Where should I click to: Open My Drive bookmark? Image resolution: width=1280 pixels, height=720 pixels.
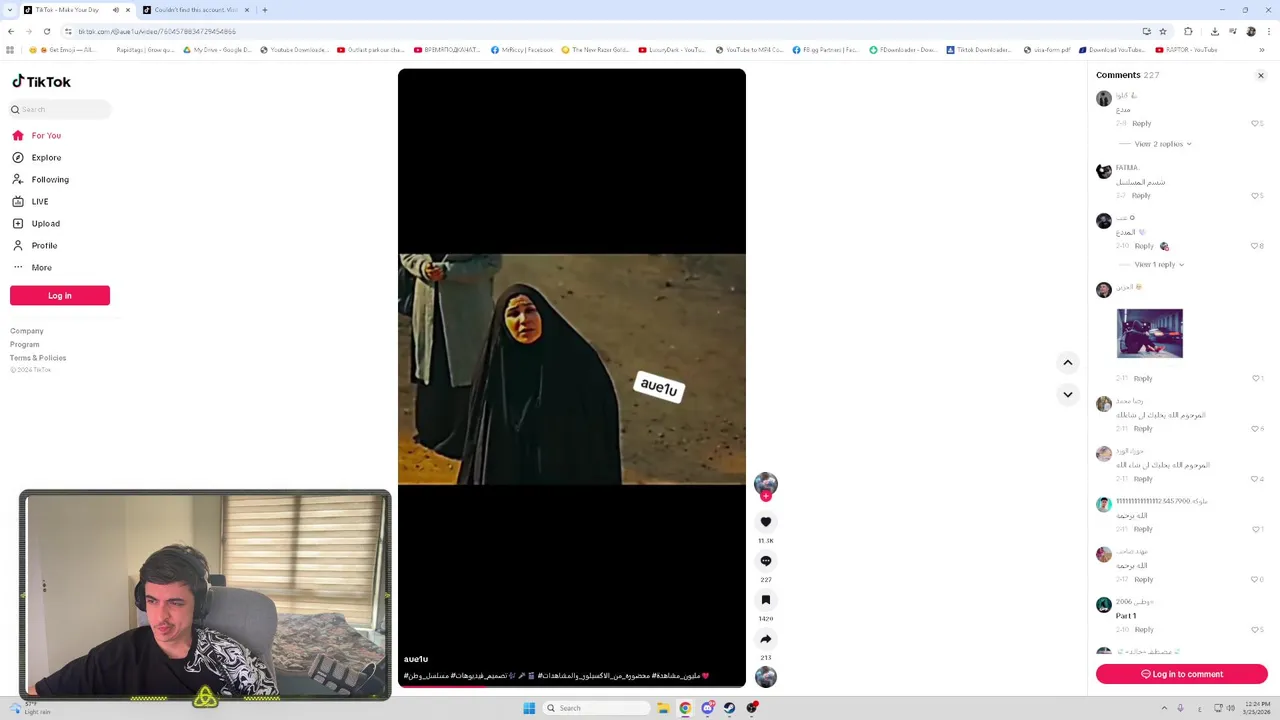point(217,49)
